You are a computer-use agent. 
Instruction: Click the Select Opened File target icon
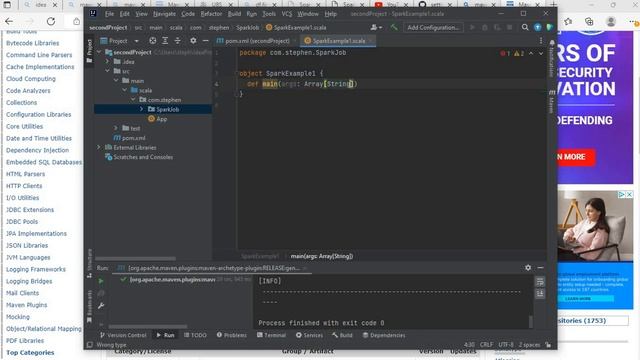[152, 41]
